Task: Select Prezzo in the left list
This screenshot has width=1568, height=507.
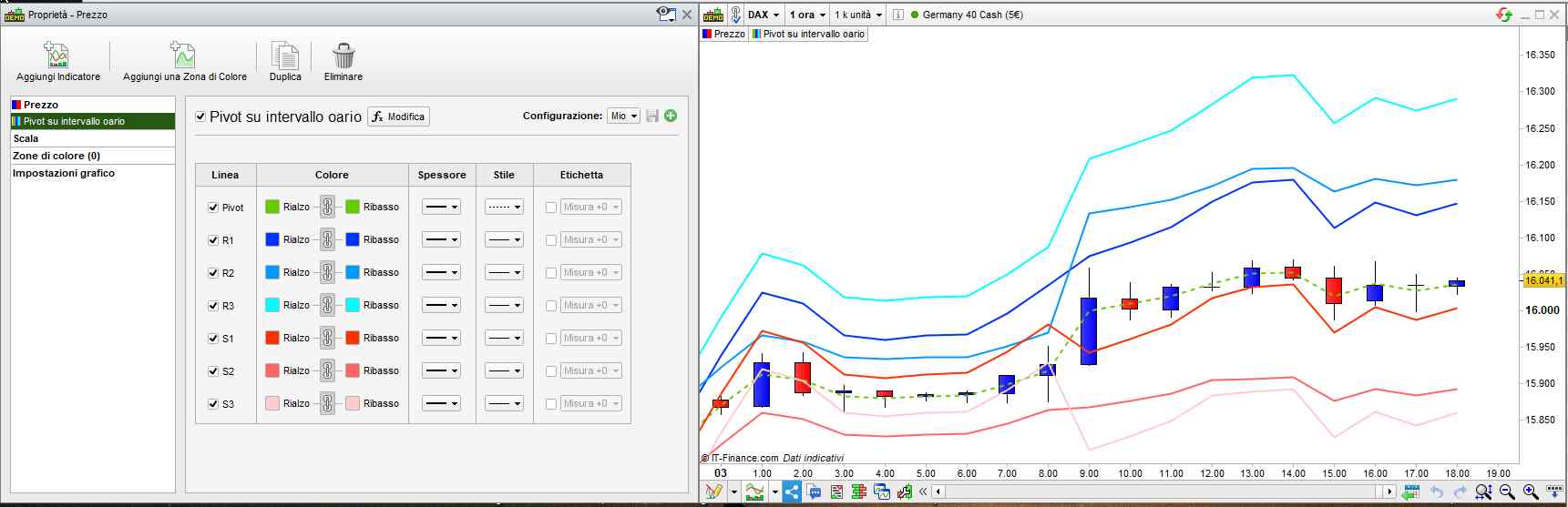Action: [x=92, y=105]
